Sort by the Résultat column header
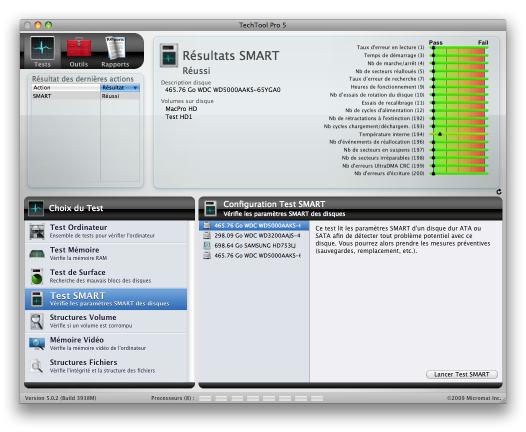Screen dimensions: 526x432 point(120,88)
